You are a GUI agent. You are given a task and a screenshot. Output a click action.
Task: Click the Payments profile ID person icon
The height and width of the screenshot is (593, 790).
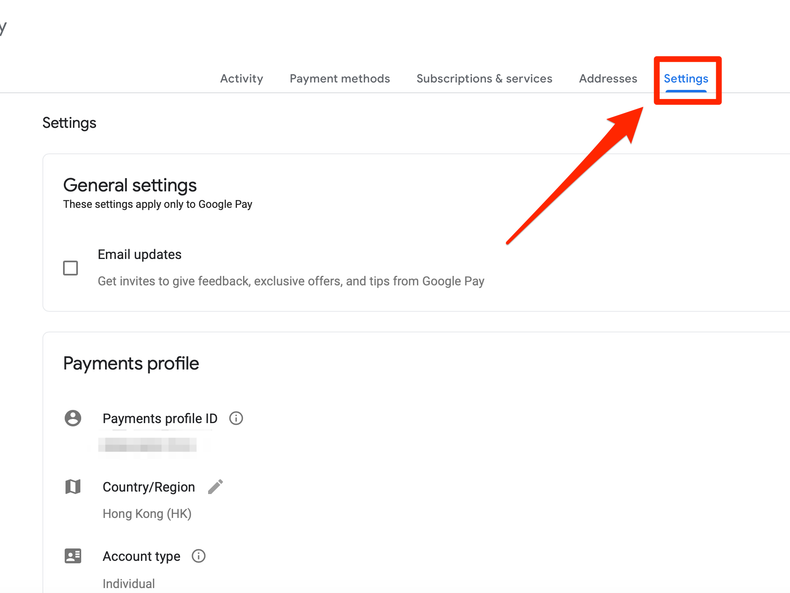(73, 418)
